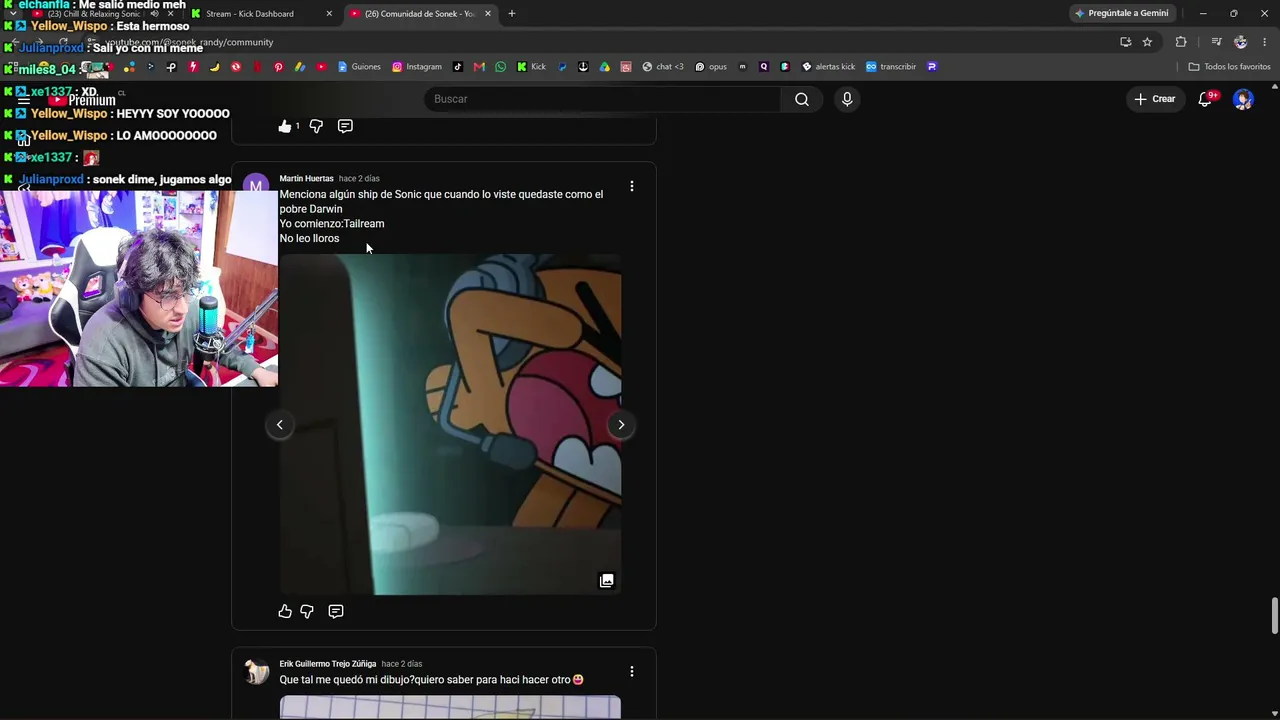Image resolution: width=1280 pixels, height=720 pixels.
Task: Dislike the post above Martin Huertas
Action: [316, 126]
